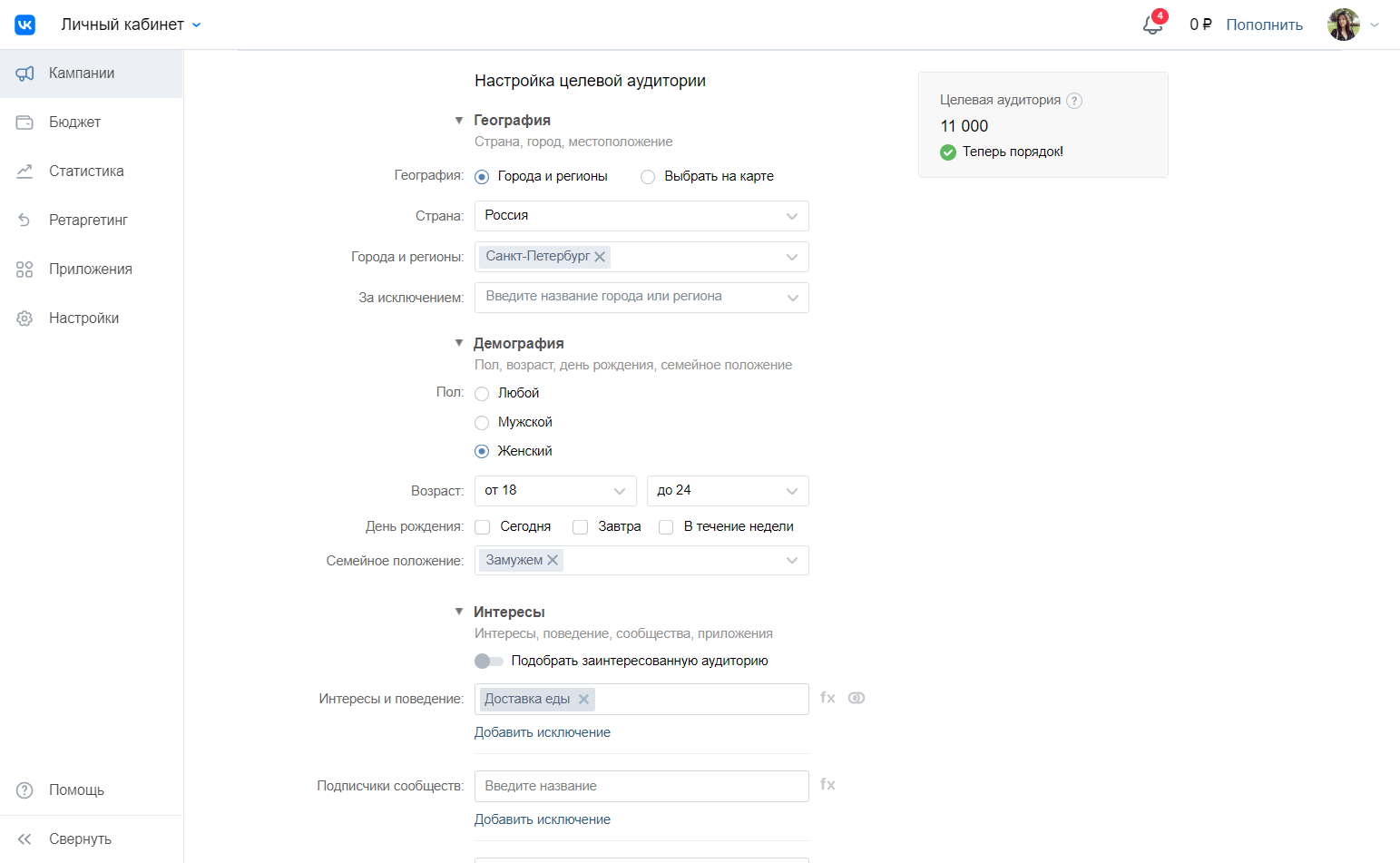The width and height of the screenshot is (1400, 863).
Task: Open Статистика in the sidebar
Action: (86, 172)
